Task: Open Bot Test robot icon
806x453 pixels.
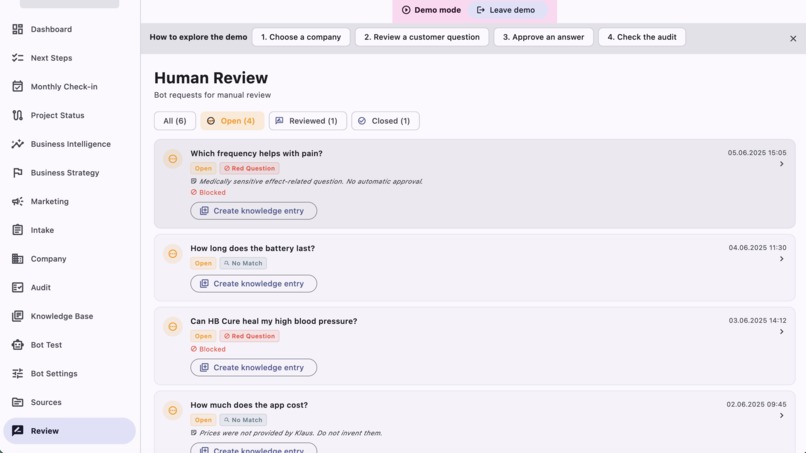Action: coord(17,345)
